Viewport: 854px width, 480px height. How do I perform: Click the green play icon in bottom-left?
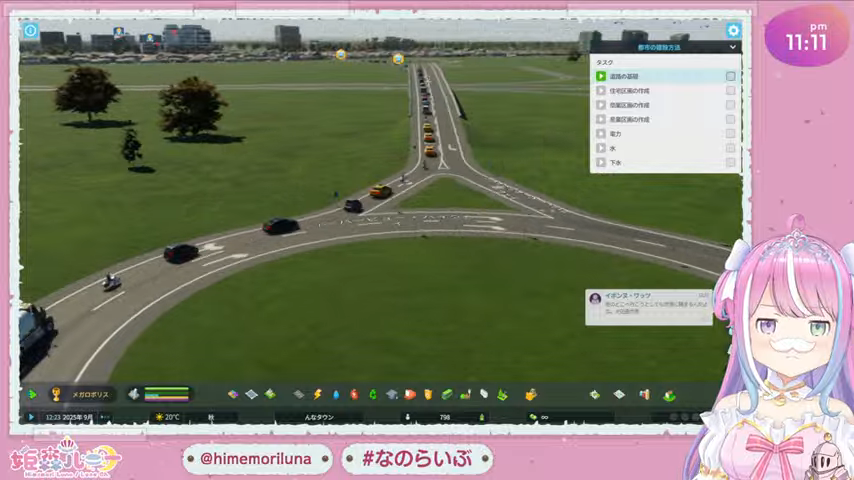(x=32, y=394)
